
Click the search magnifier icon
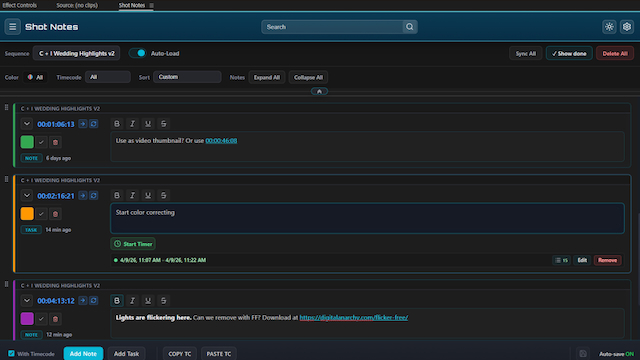pyautogui.click(x=409, y=27)
